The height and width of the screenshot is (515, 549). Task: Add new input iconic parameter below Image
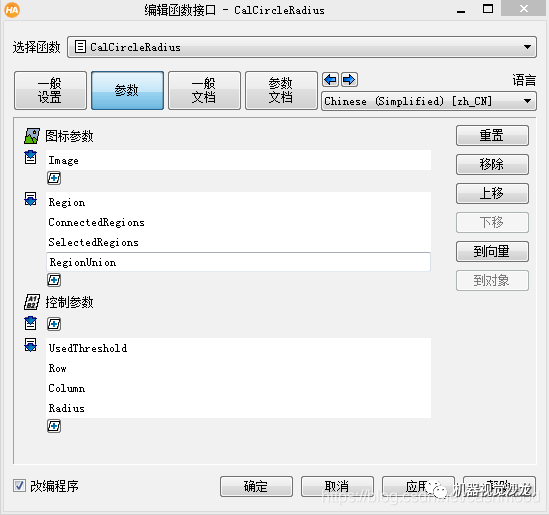point(54,178)
